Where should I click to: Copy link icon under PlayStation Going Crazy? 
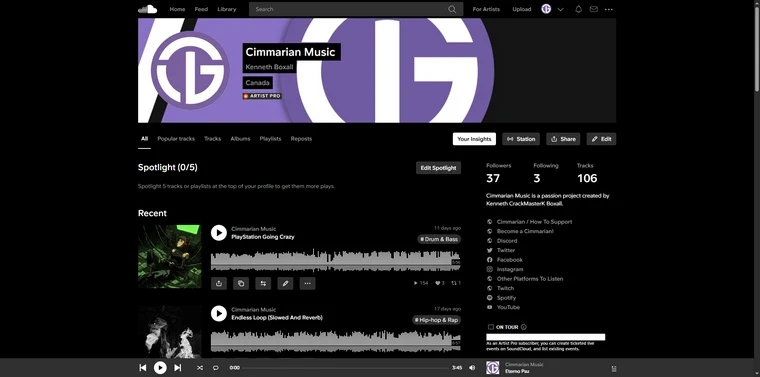(241, 283)
